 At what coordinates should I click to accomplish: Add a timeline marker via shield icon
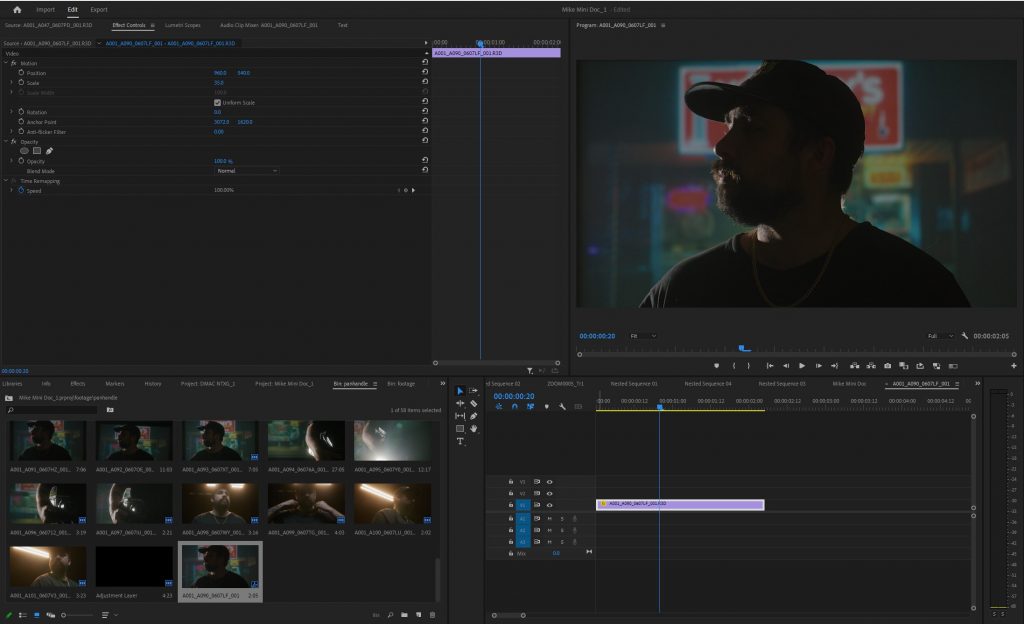point(547,407)
